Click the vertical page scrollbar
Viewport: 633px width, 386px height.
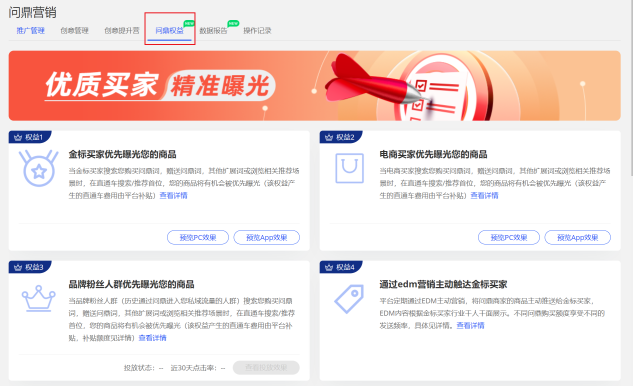631,89
